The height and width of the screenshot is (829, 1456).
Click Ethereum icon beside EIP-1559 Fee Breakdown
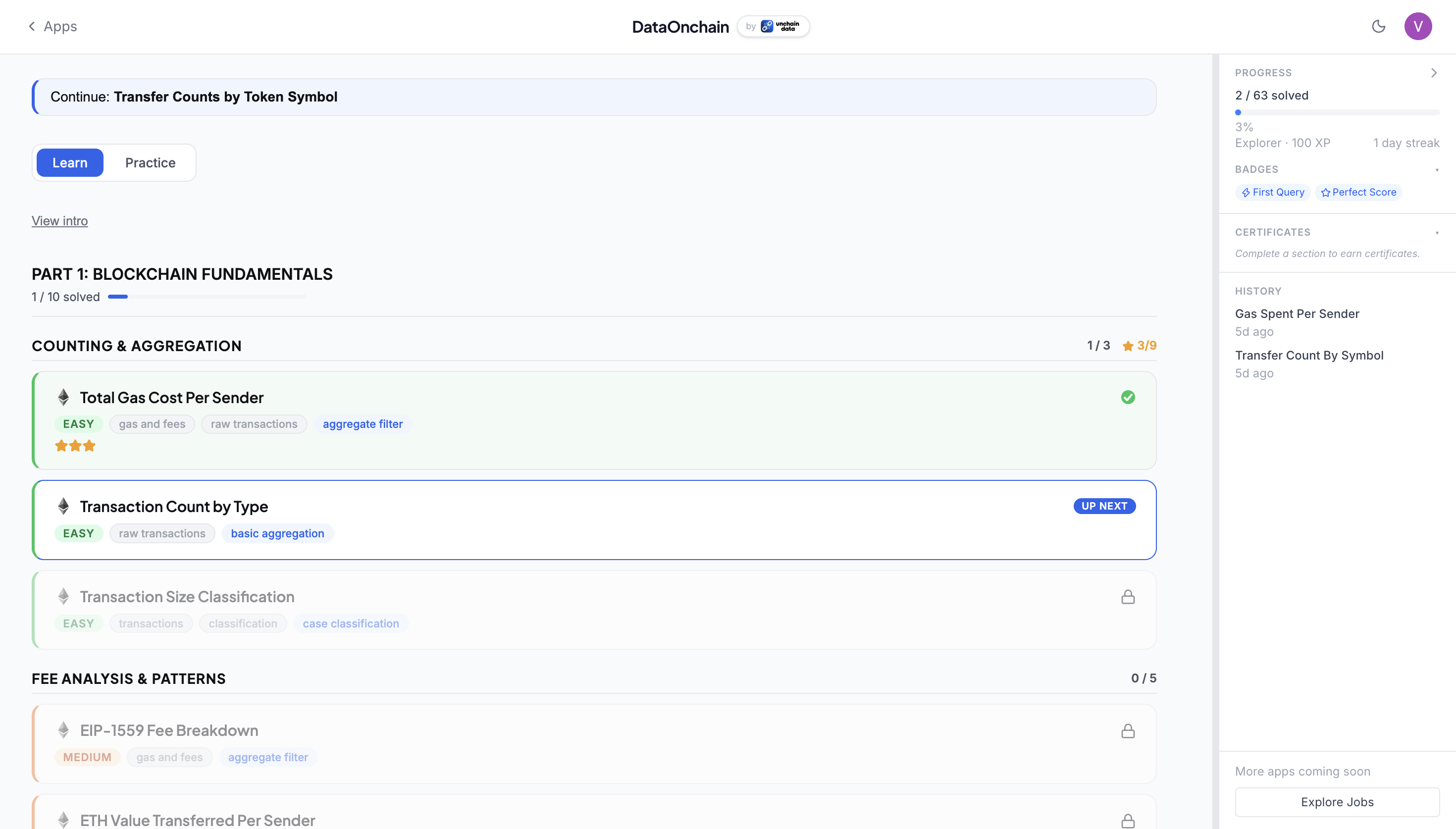(64, 730)
